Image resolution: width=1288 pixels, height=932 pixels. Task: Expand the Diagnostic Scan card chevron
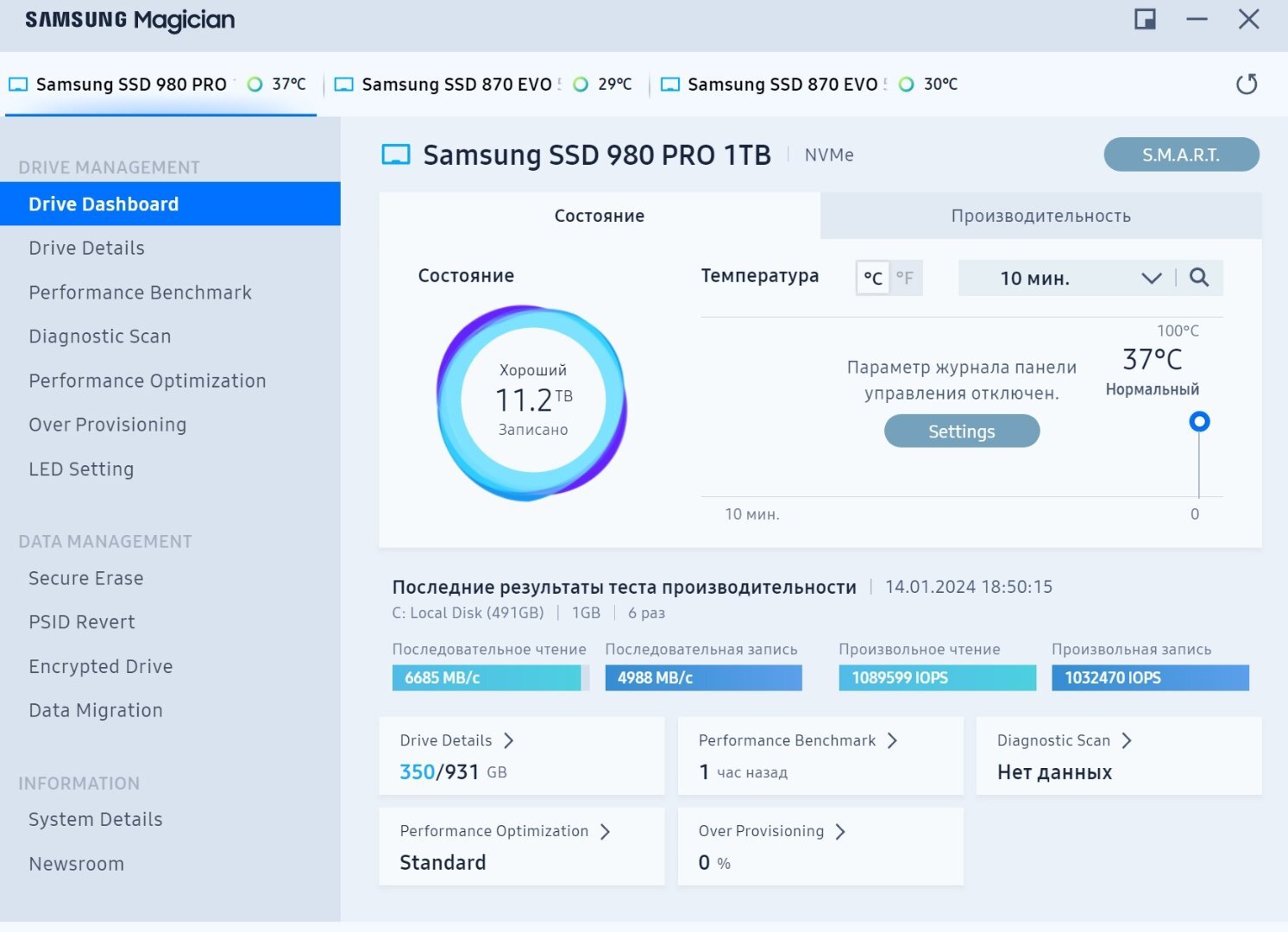pos(1127,740)
